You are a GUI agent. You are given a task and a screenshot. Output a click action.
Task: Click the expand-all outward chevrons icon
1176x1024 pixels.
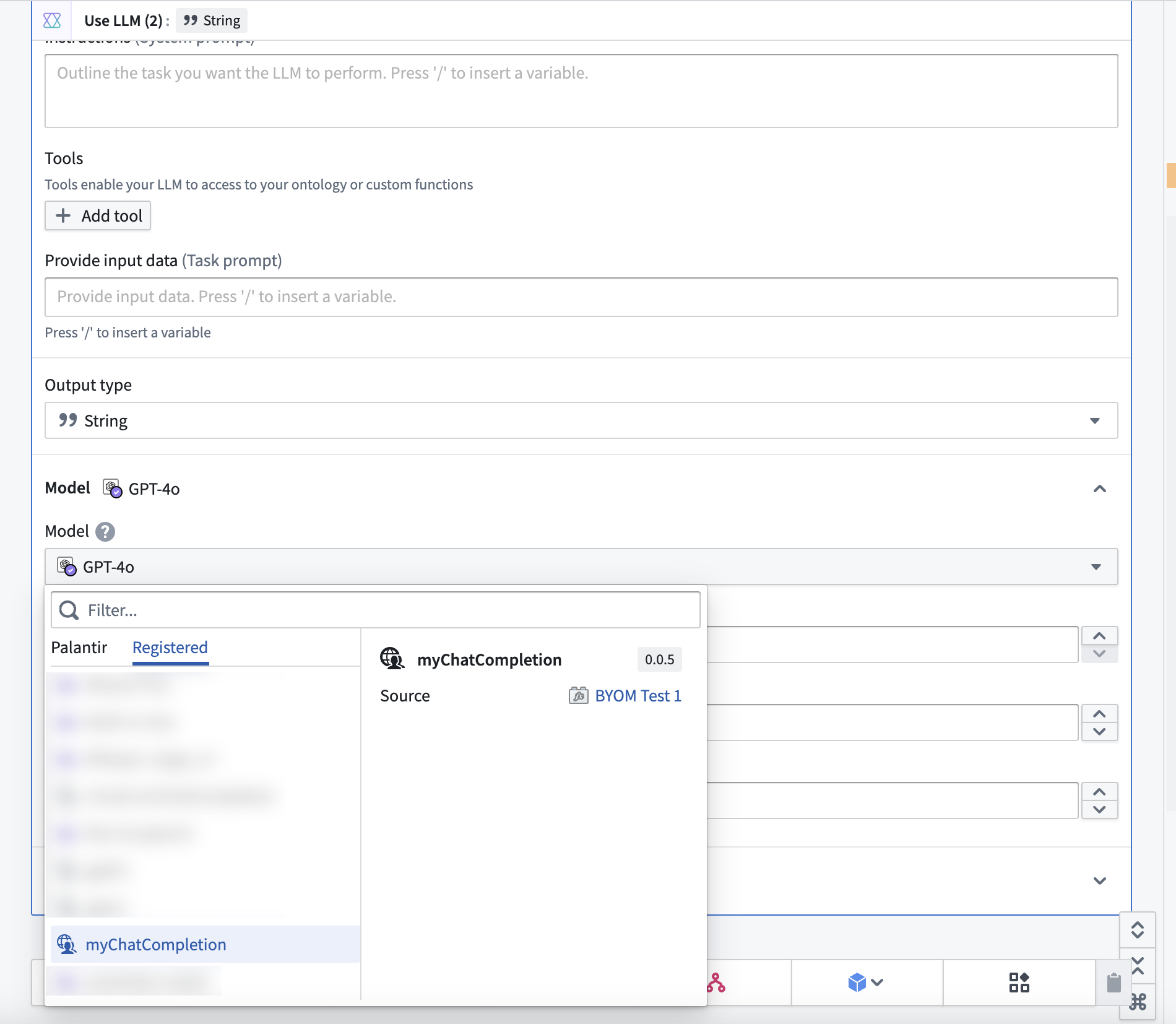1138,930
